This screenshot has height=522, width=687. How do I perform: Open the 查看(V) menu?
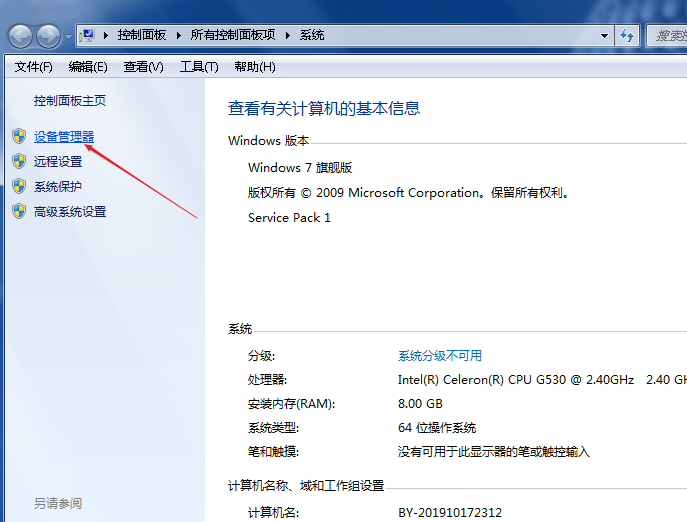143,67
